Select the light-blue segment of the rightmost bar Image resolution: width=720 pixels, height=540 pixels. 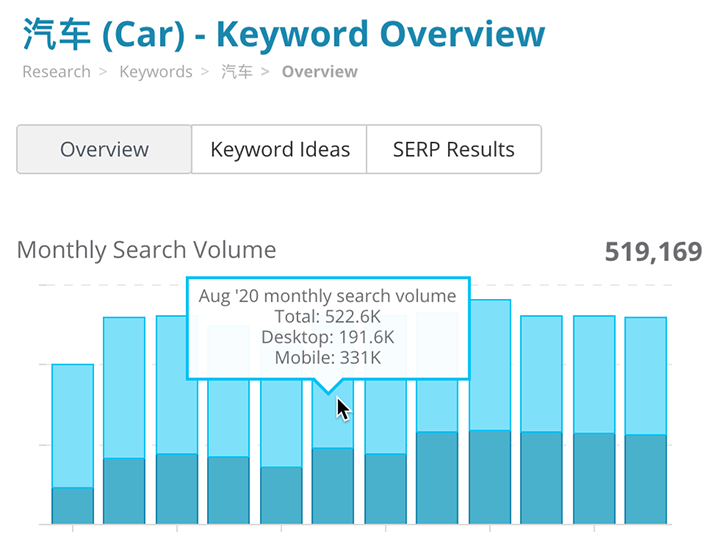click(x=646, y=375)
